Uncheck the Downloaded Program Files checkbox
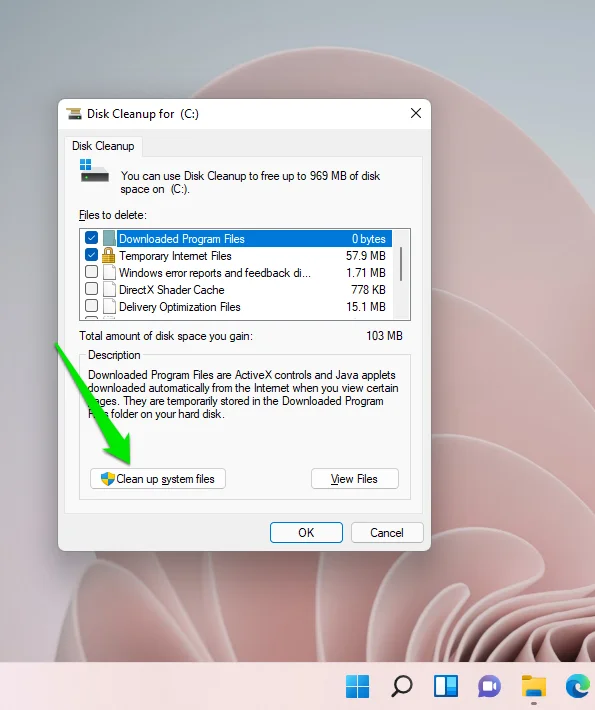The height and width of the screenshot is (710, 595). point(91,238)
